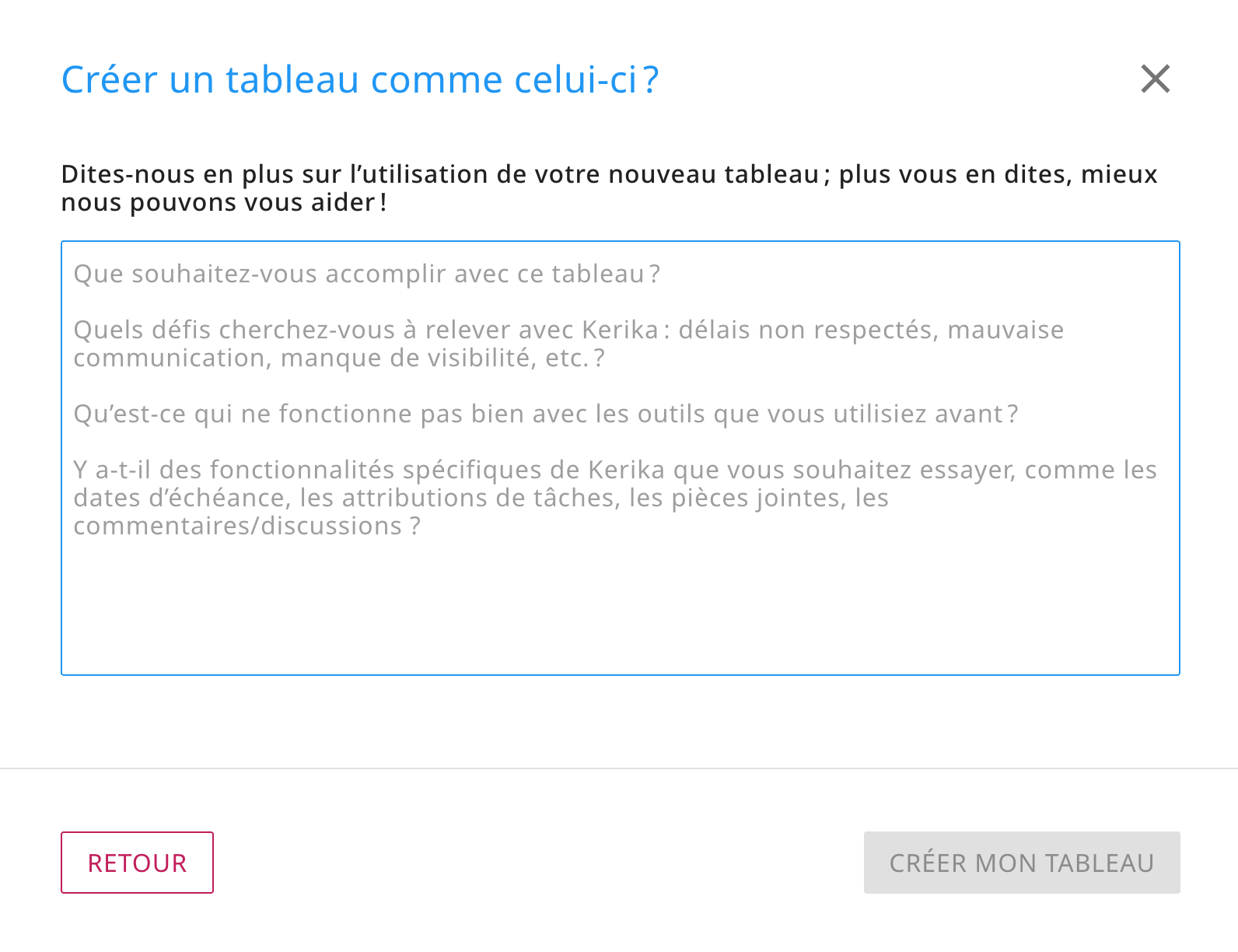Click 'nous pouvons vous aider !' text line
1238x952 pixels.
pos(224,202)
